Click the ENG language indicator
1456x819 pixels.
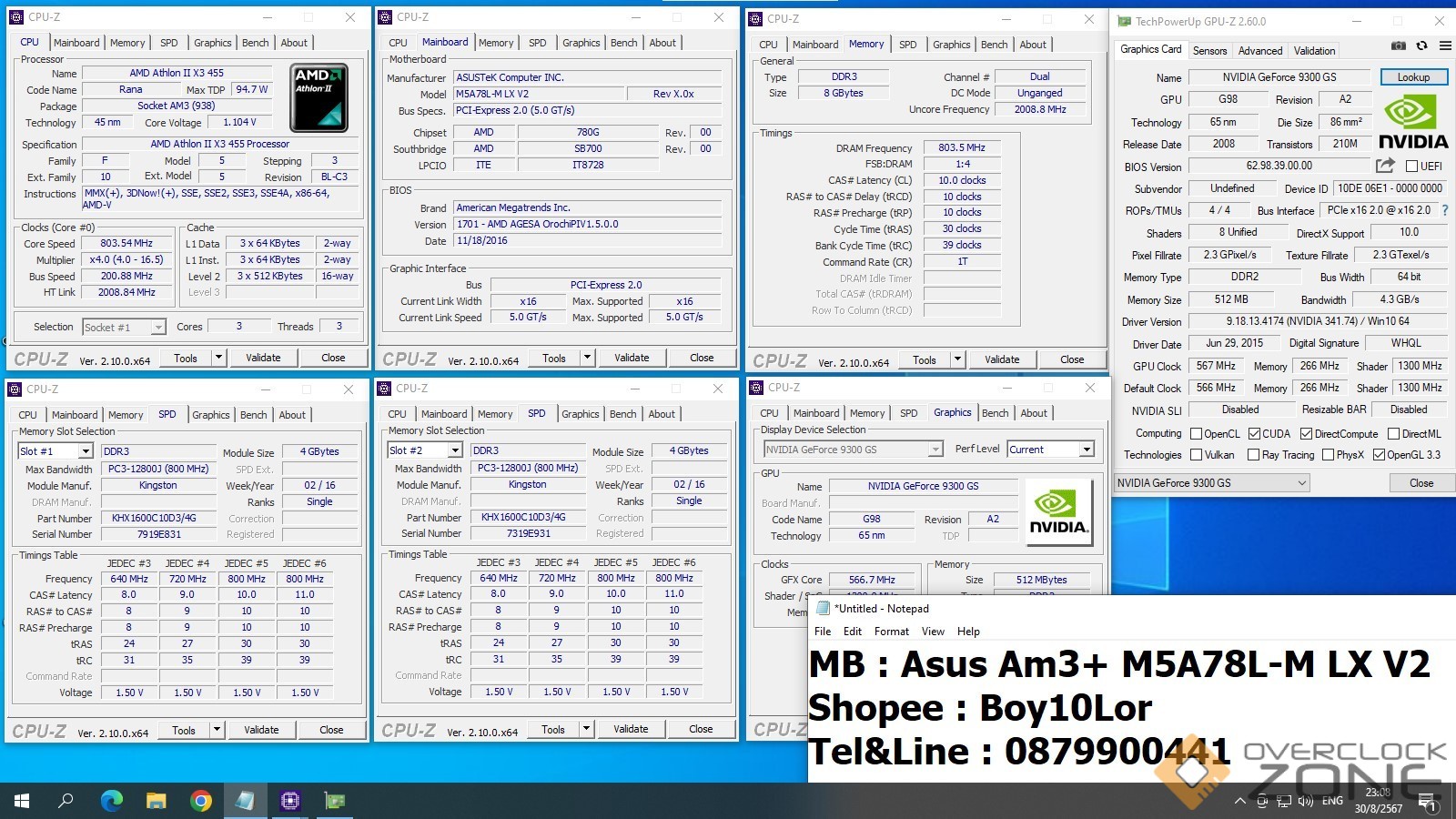coord(1332,802)
